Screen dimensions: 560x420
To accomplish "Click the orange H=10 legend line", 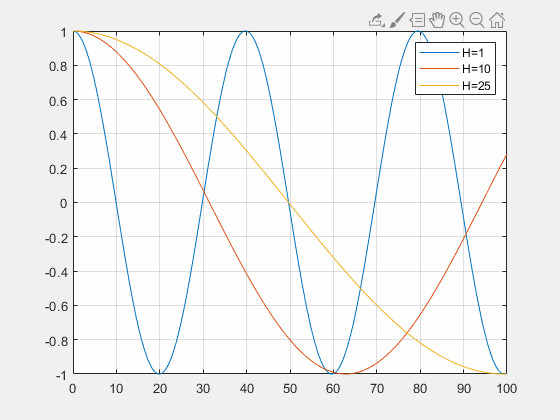I will (439, 69).
